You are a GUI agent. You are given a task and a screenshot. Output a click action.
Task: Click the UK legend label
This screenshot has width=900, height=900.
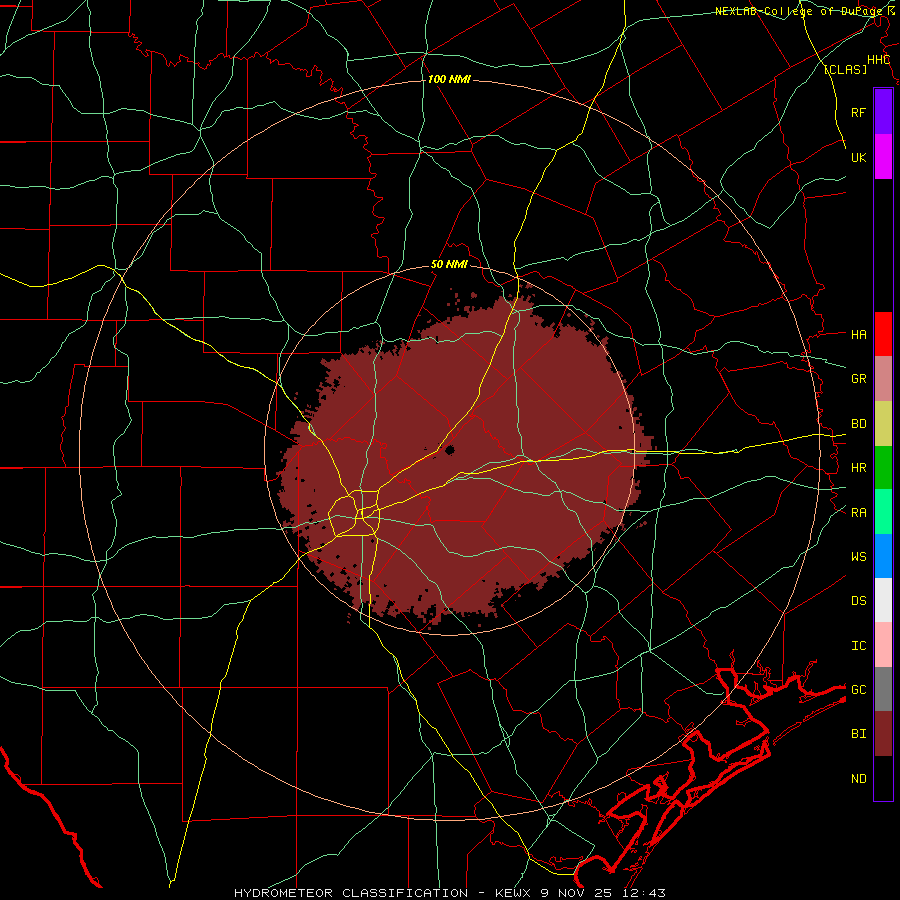[x=858, y=157]
